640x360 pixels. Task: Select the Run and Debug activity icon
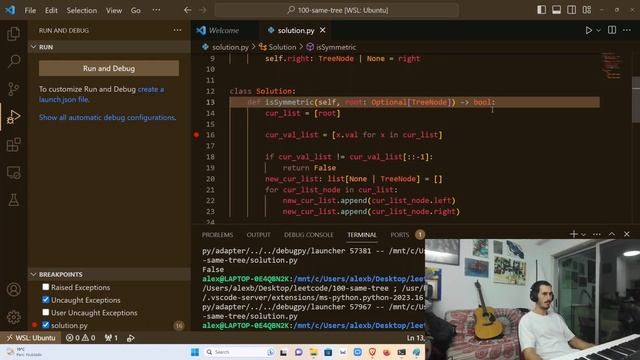13,117
